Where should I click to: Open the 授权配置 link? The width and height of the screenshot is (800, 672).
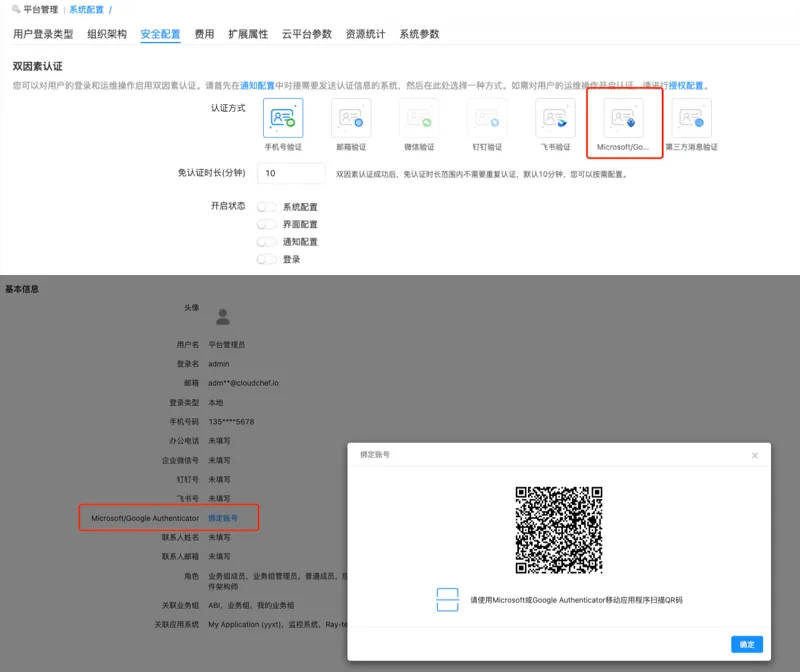pos(686,85)
